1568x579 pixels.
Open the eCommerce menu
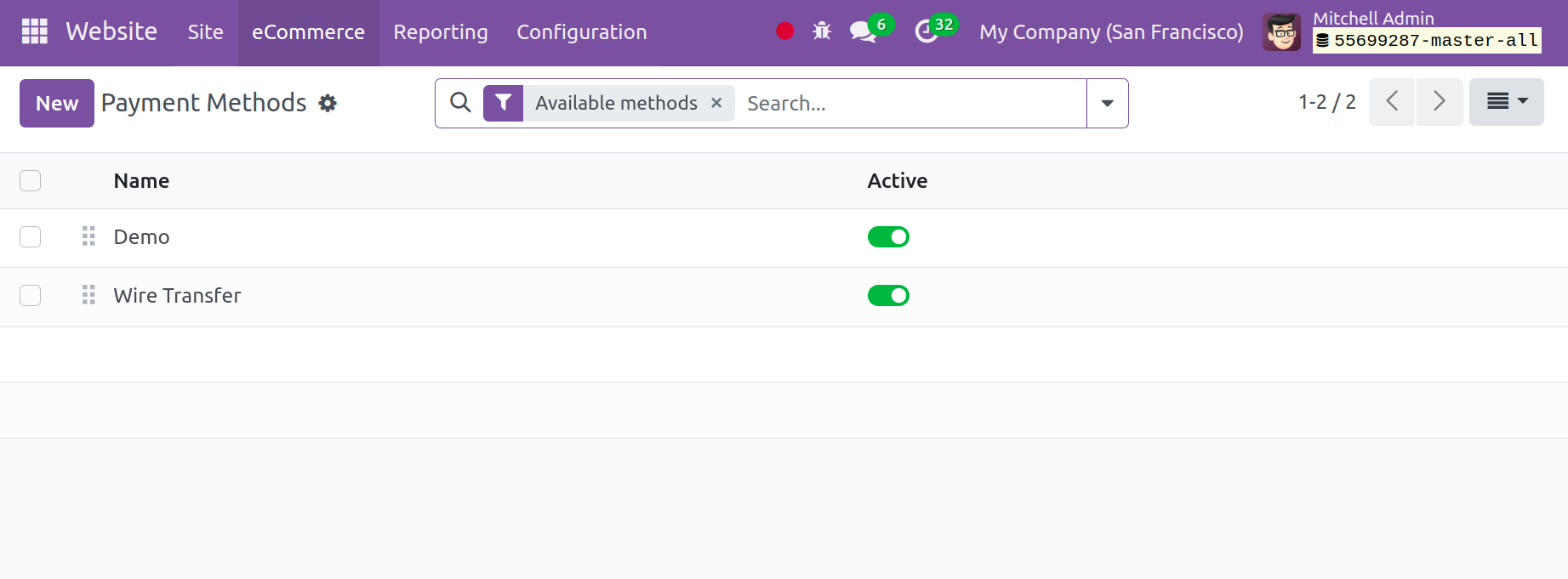308,32
